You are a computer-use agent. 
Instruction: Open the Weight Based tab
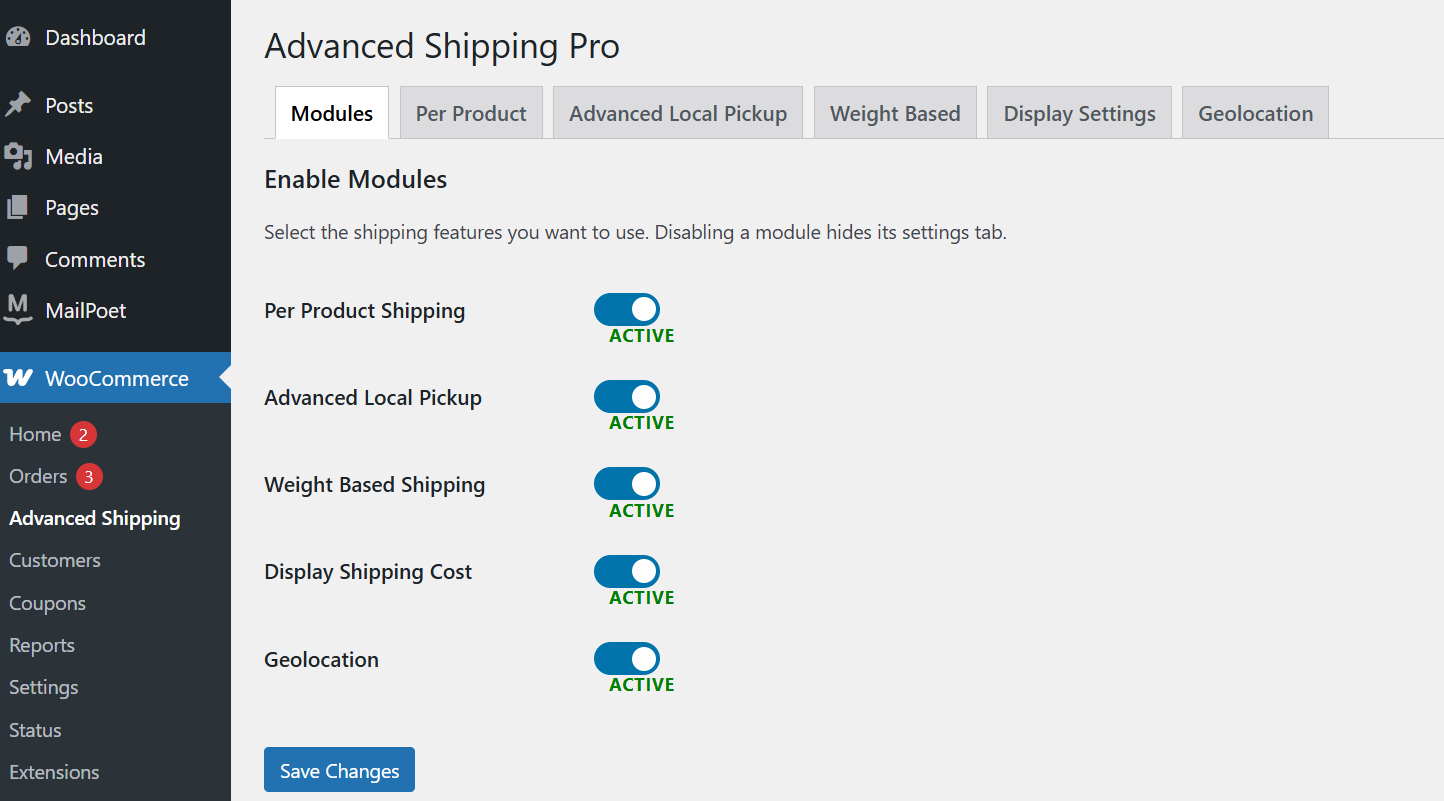pos(895,113)
